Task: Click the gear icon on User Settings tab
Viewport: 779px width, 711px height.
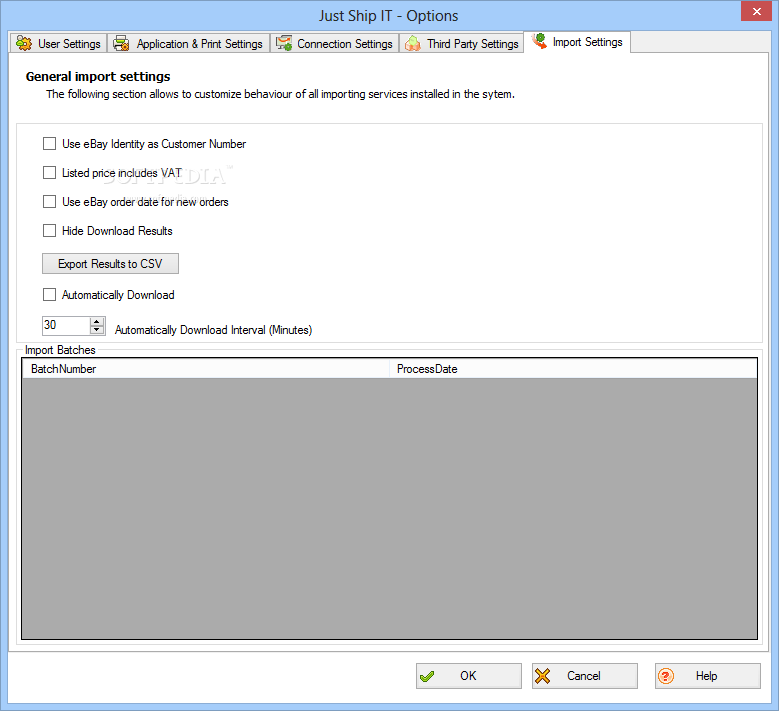Action: tap(23, 44)
